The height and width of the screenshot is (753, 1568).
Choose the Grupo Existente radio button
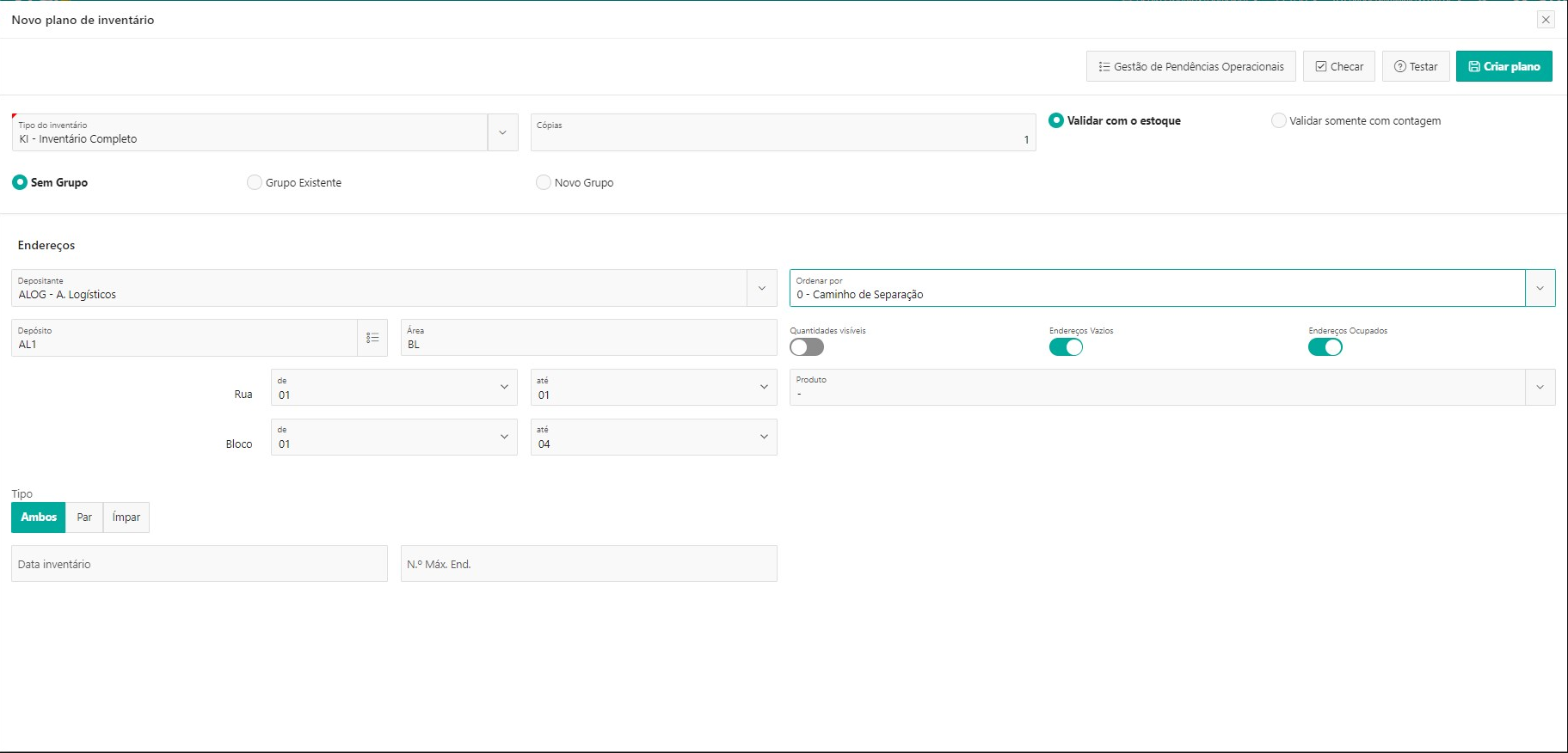tap(255, 182)
